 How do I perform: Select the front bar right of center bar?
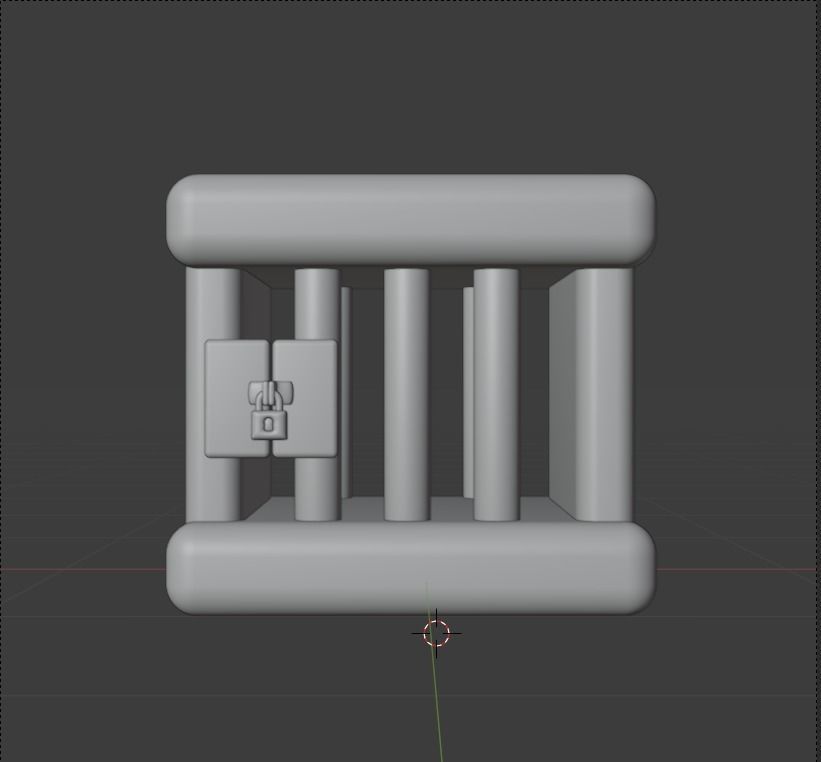pyautogui.click(x=496, y=394)
